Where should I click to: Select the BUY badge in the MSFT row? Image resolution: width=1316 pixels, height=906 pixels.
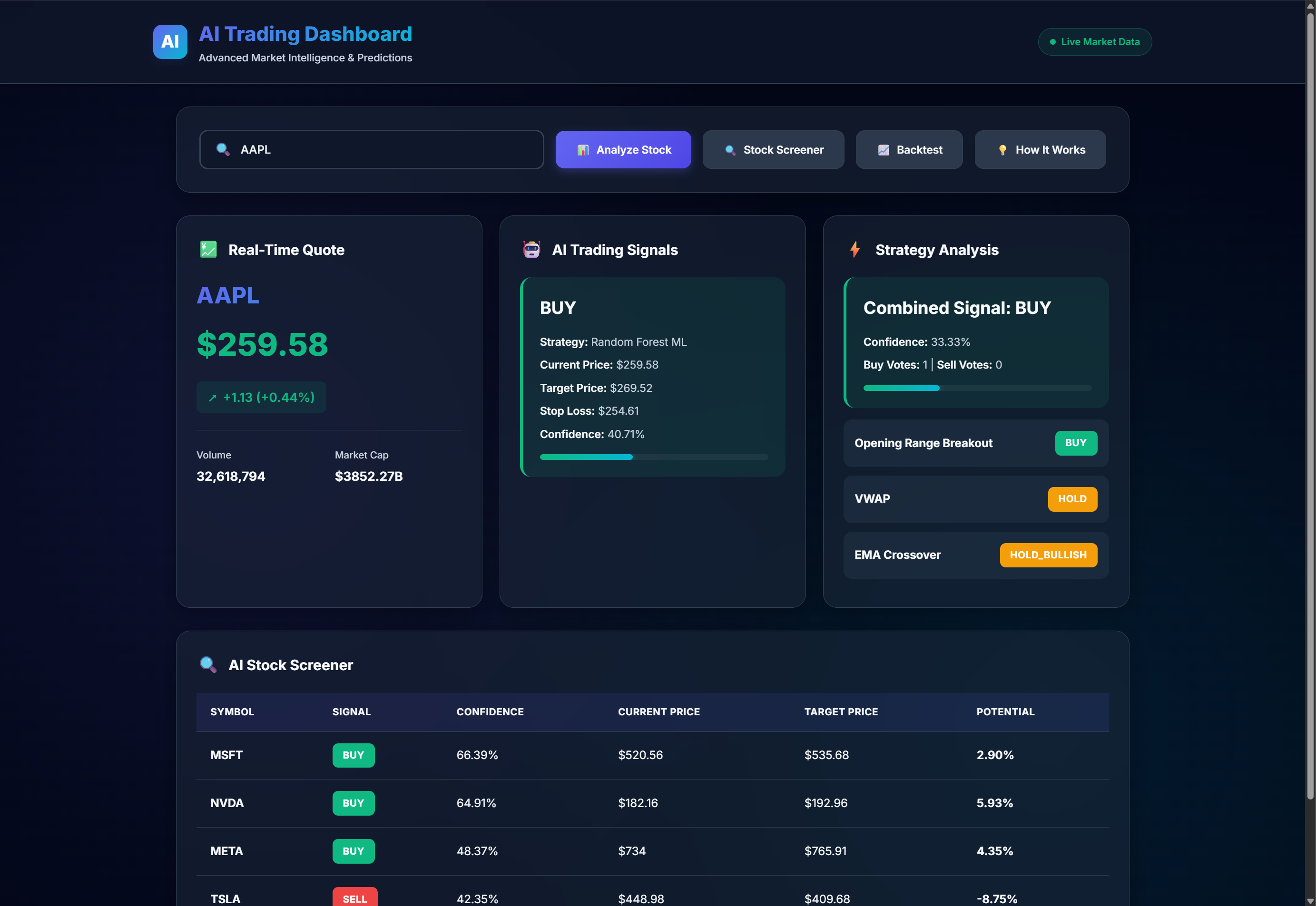pos(353,755)
